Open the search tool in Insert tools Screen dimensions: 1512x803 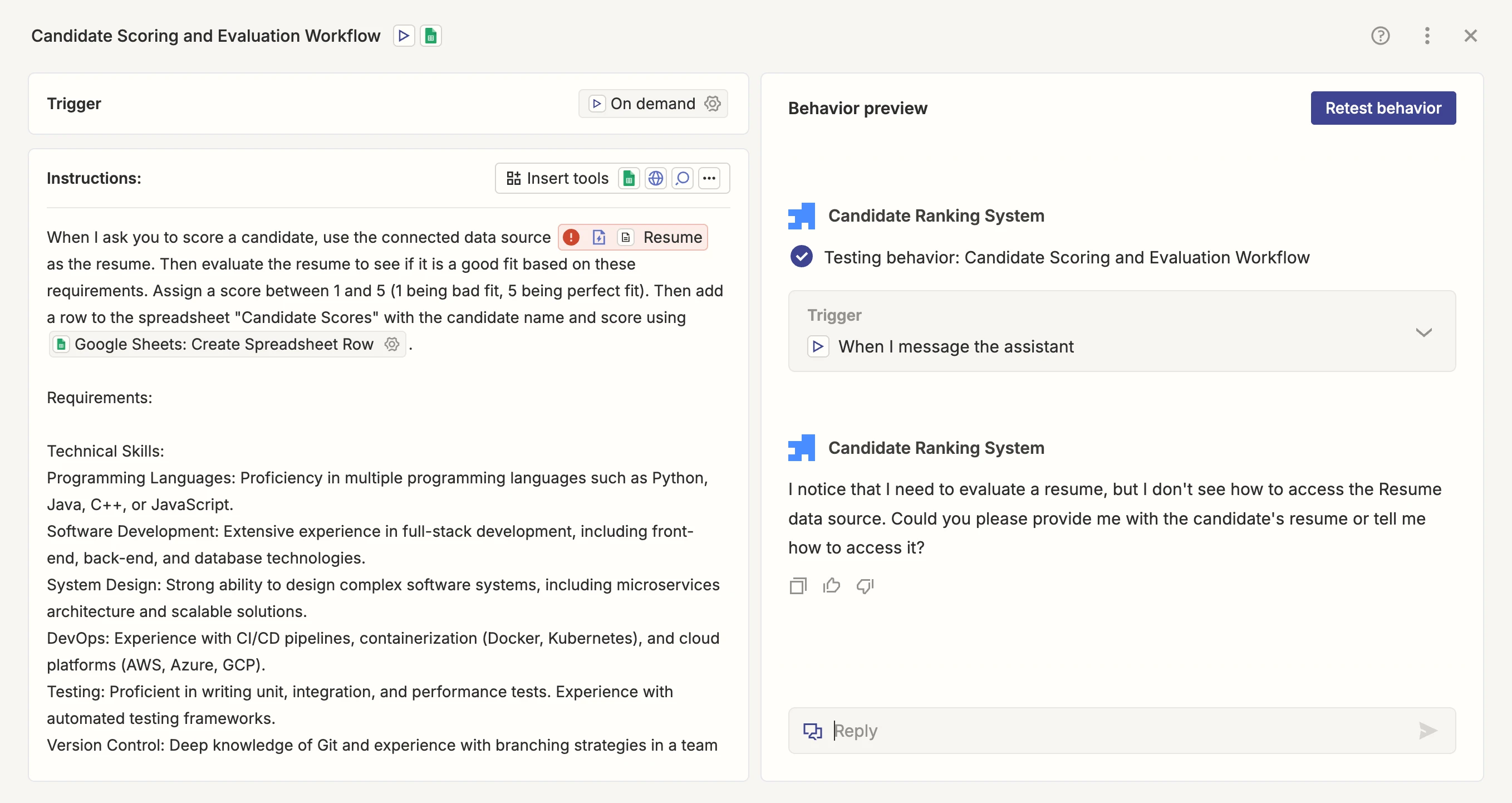(683, 178)
